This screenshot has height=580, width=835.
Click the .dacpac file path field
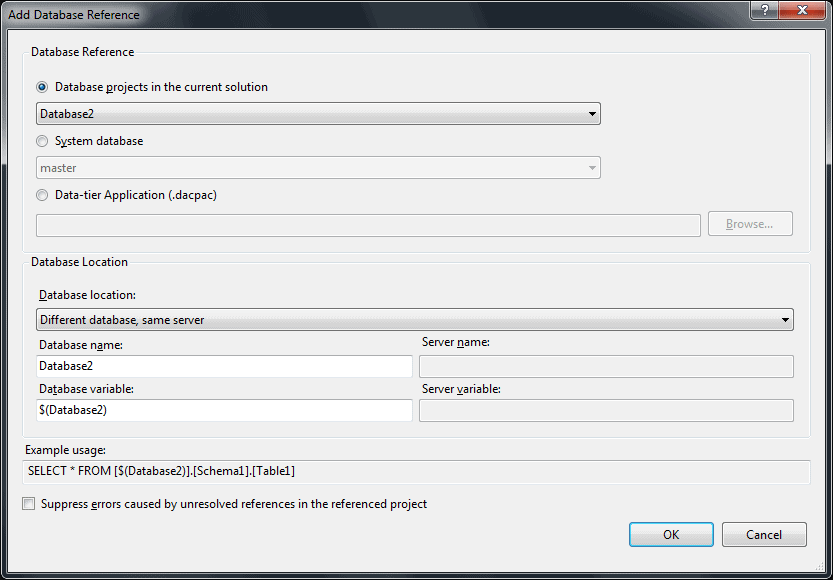(369, 225)
